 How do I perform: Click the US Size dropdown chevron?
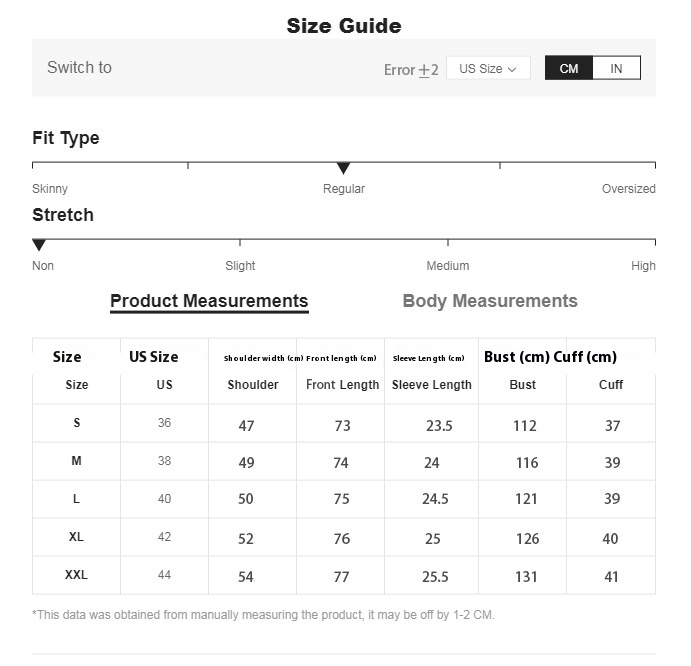[x=512, y=69]
